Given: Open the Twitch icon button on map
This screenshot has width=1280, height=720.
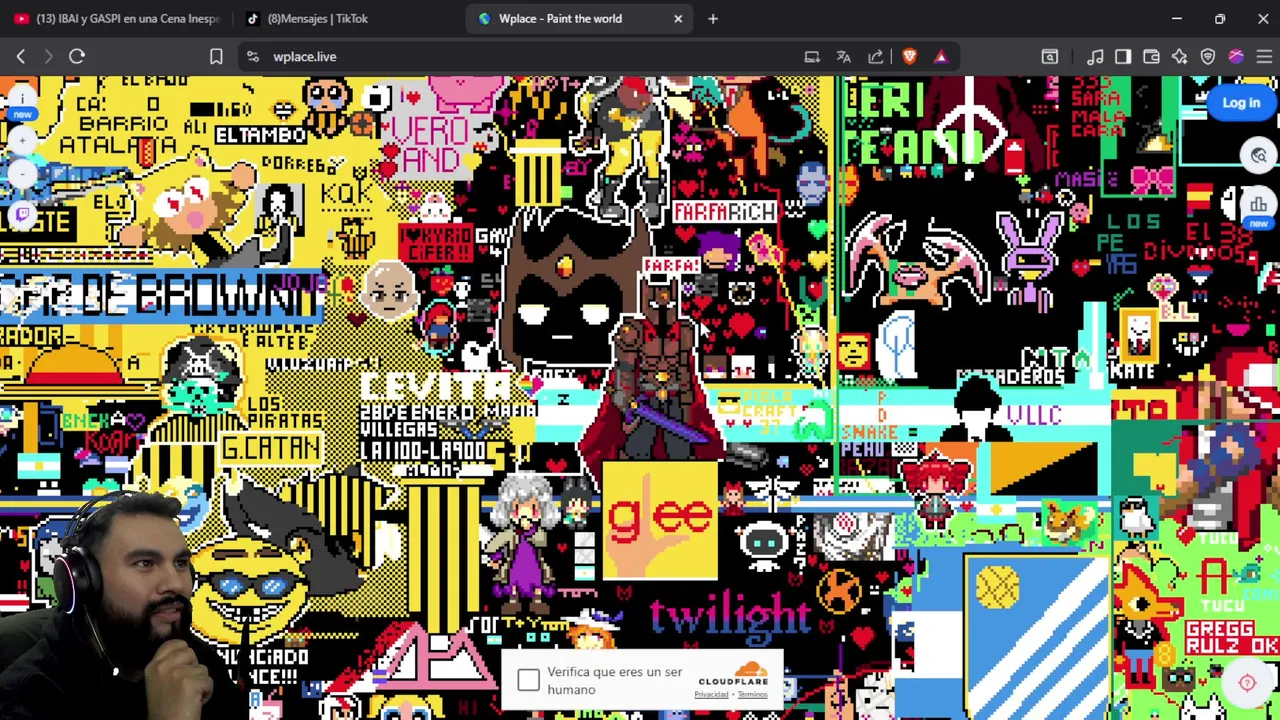Looking at the screenshot, I should point(22,213).
